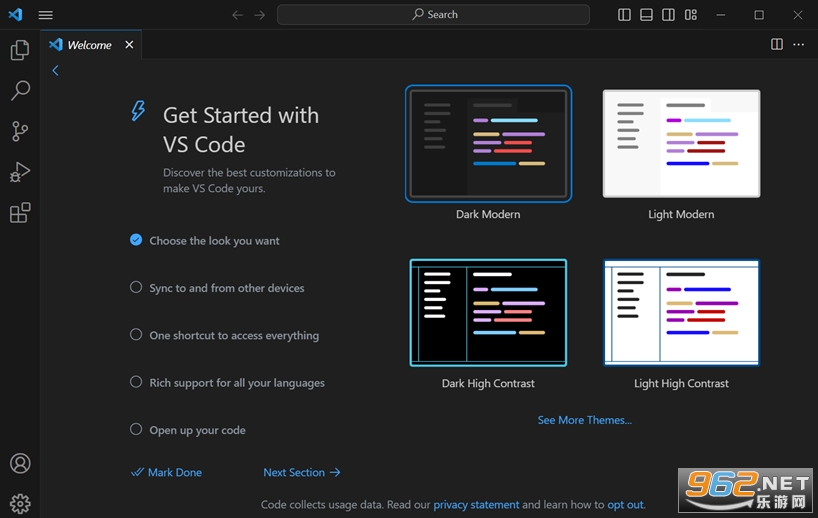Click the back chevron on the Welcome page
This screenshot has width=818, height=518.
pyautogui.click(x=55, y=70)
